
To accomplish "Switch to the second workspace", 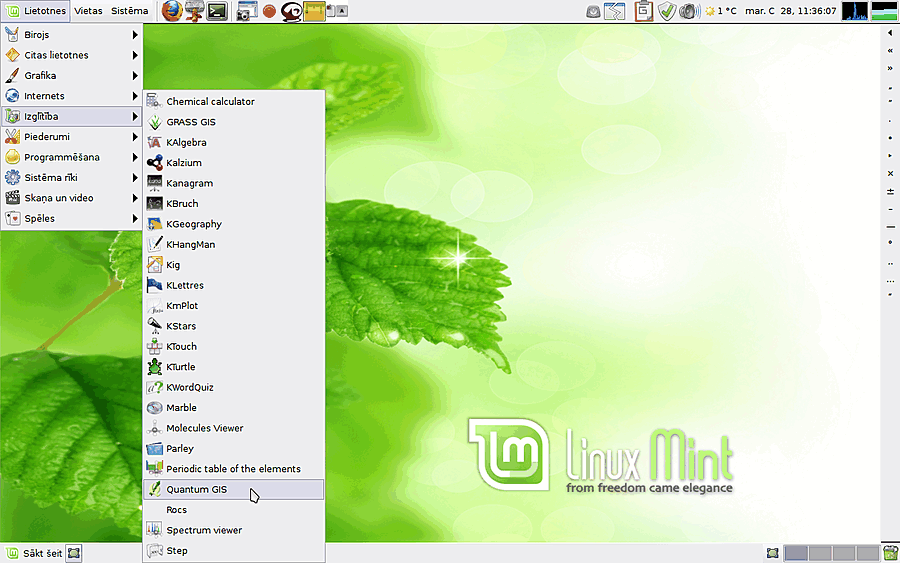I will tap(820, 553).
